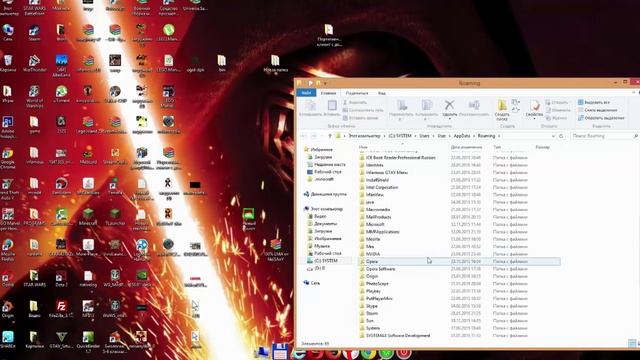Viewport: 640px width, 360px height.
Task: Select the Mozilla Firefox desktop icon
Action: tap(8, 250)
